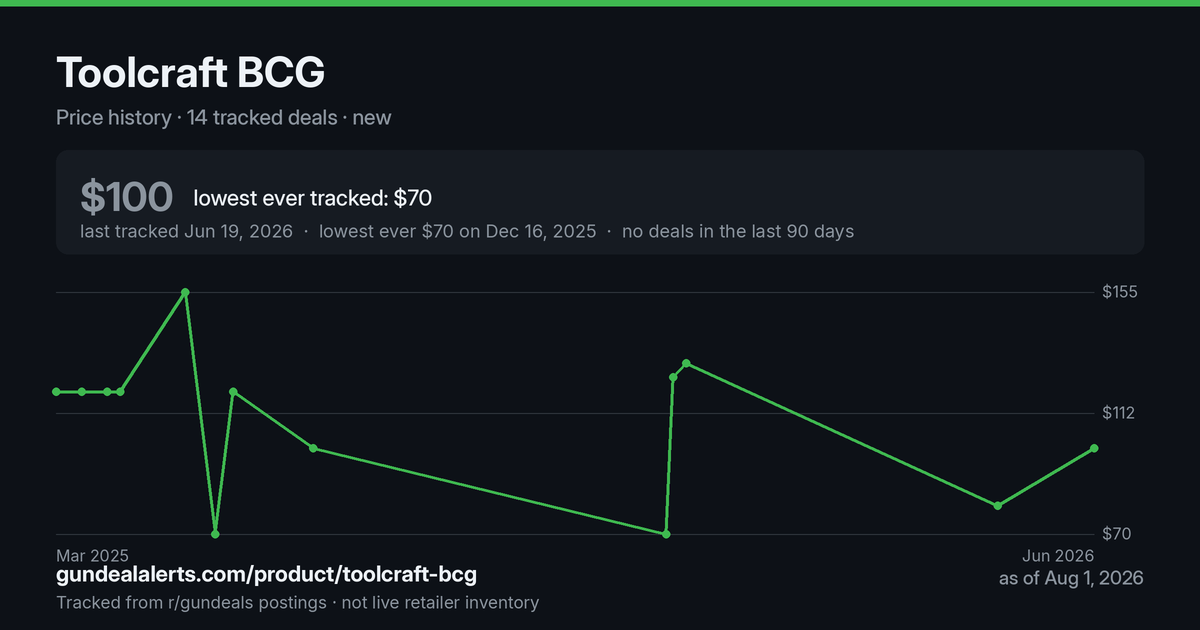Click the $70 axis label
1200x630 pixels.
coord(1117,534)
